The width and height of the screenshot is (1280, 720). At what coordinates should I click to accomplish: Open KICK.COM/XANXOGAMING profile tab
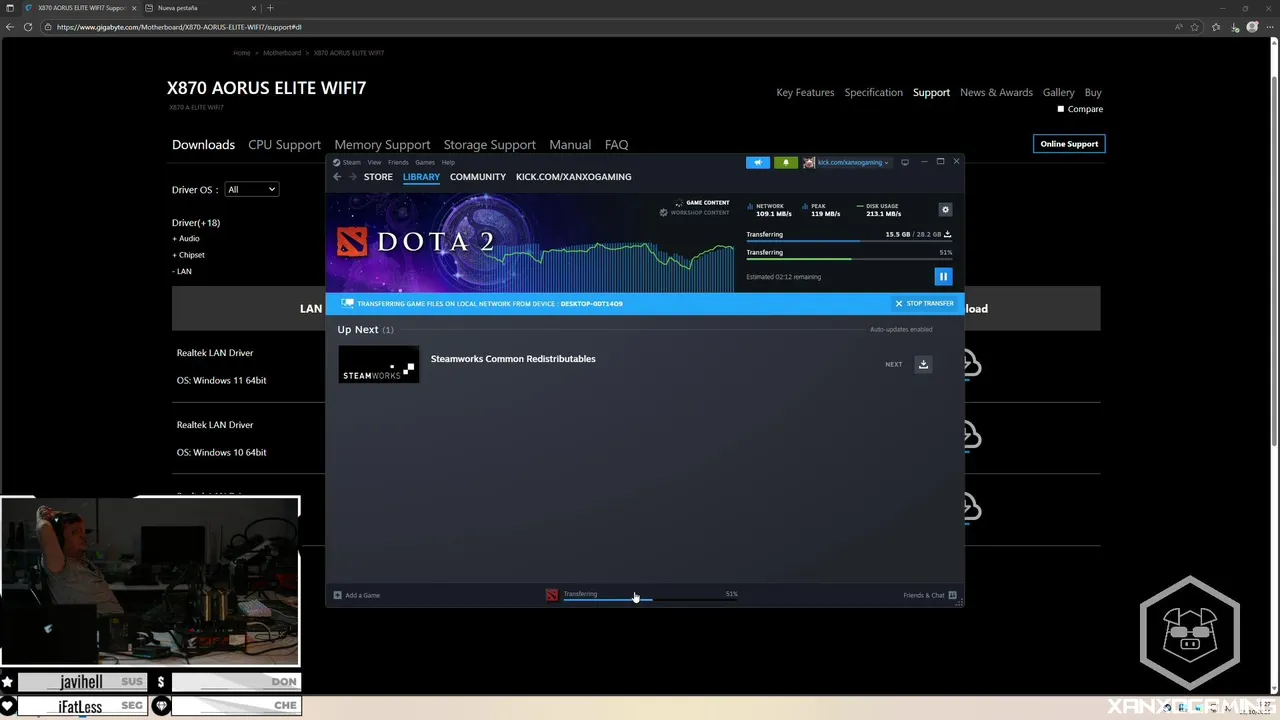click(574, 177)
